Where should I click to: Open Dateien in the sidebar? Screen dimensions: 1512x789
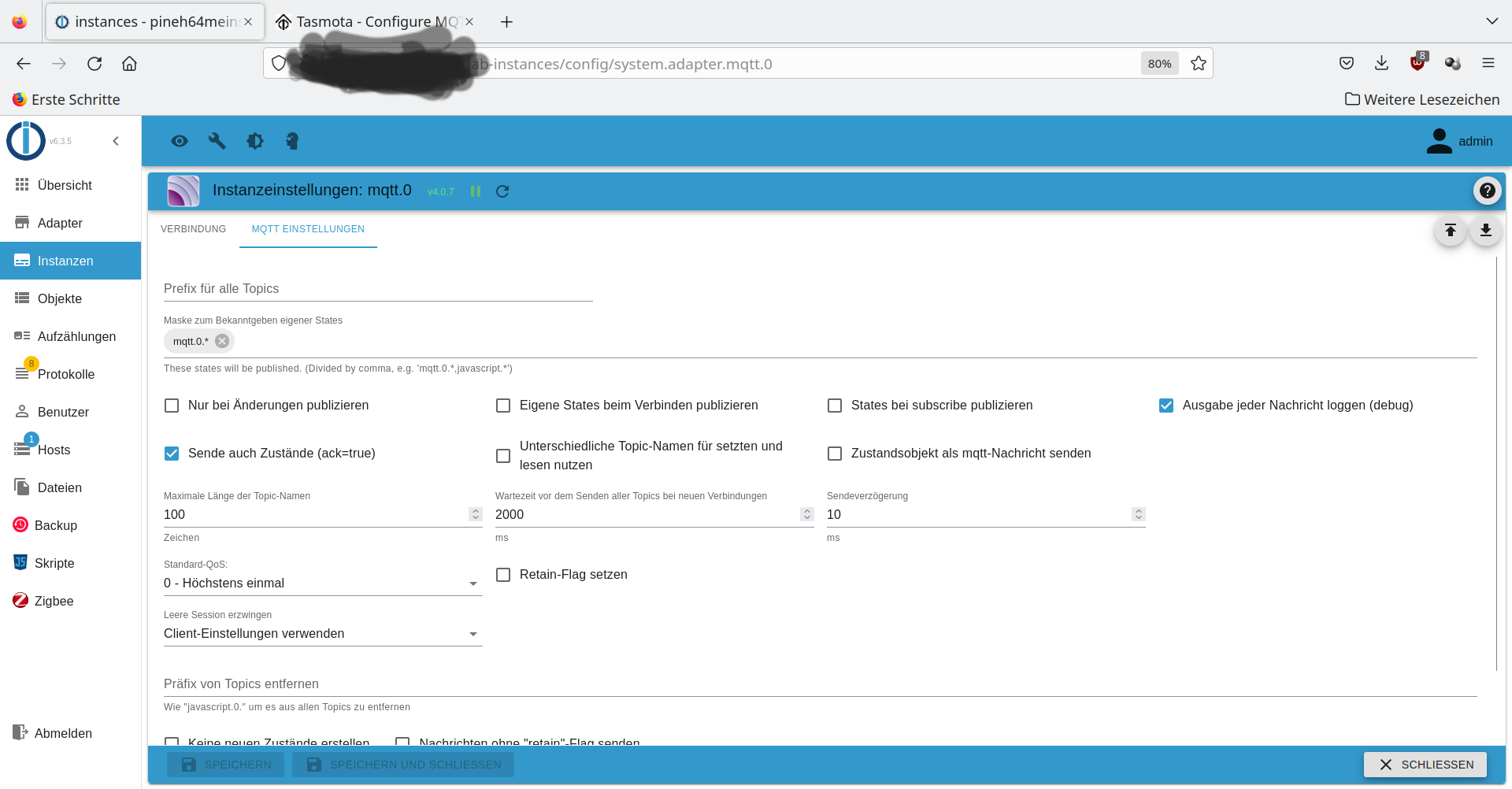click(70, 487)
